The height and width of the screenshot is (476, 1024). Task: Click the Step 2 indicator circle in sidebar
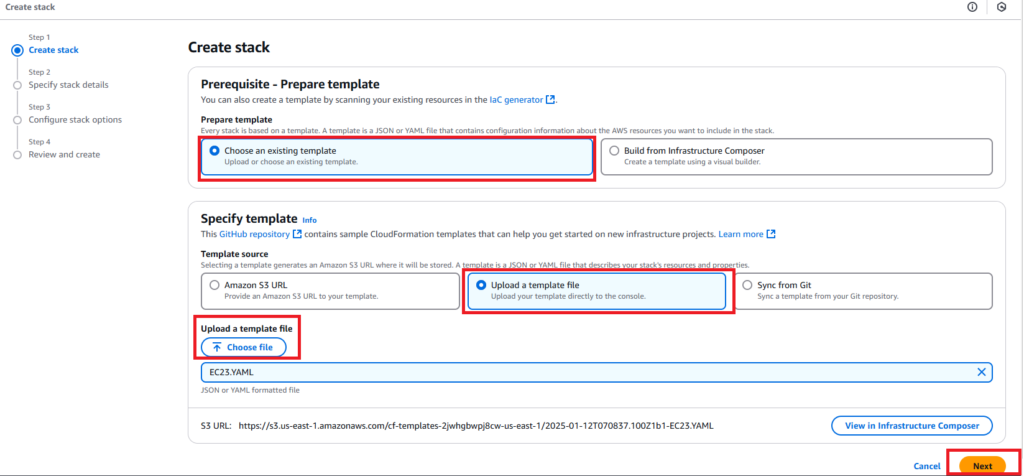point(17,85)
